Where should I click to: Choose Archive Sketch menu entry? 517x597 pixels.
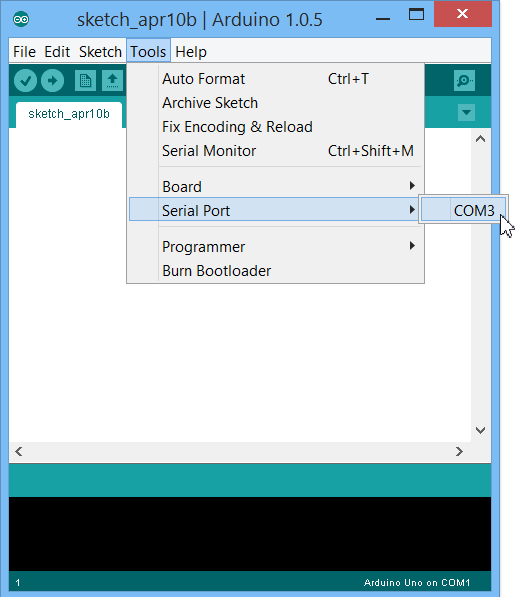tap(276, 103)
